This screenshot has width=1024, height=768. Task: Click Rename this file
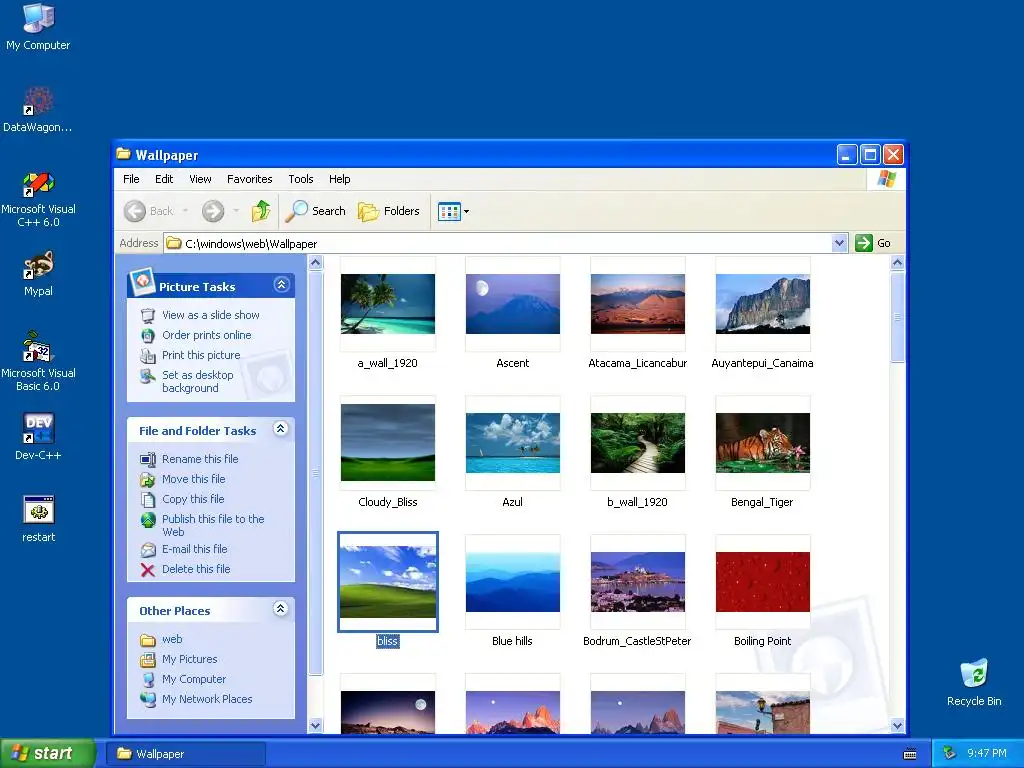tap(200, 459)
